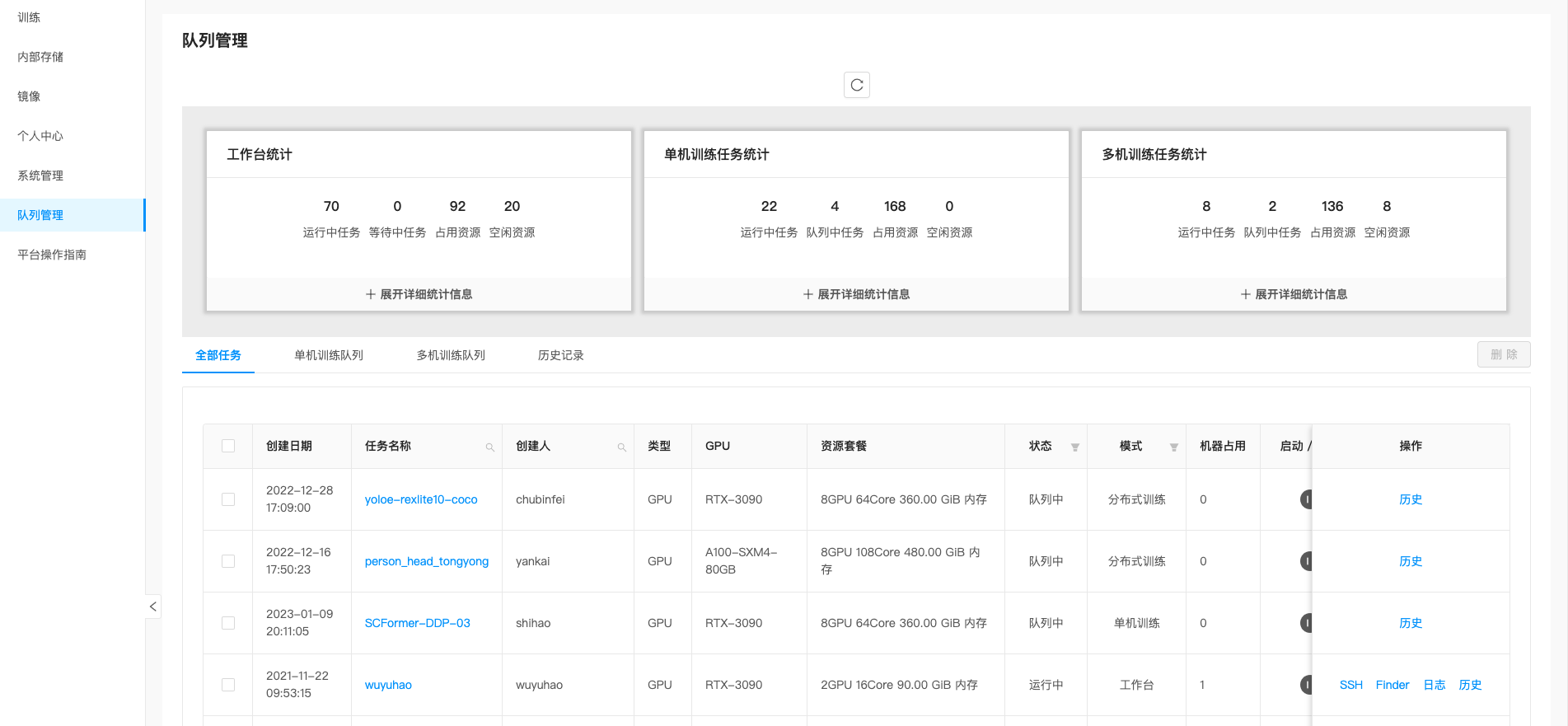Check the wuyuhao row checkbox
The height and width of the screenshot is (726, 1568).
pyautogui.click(x=228, y=685)
